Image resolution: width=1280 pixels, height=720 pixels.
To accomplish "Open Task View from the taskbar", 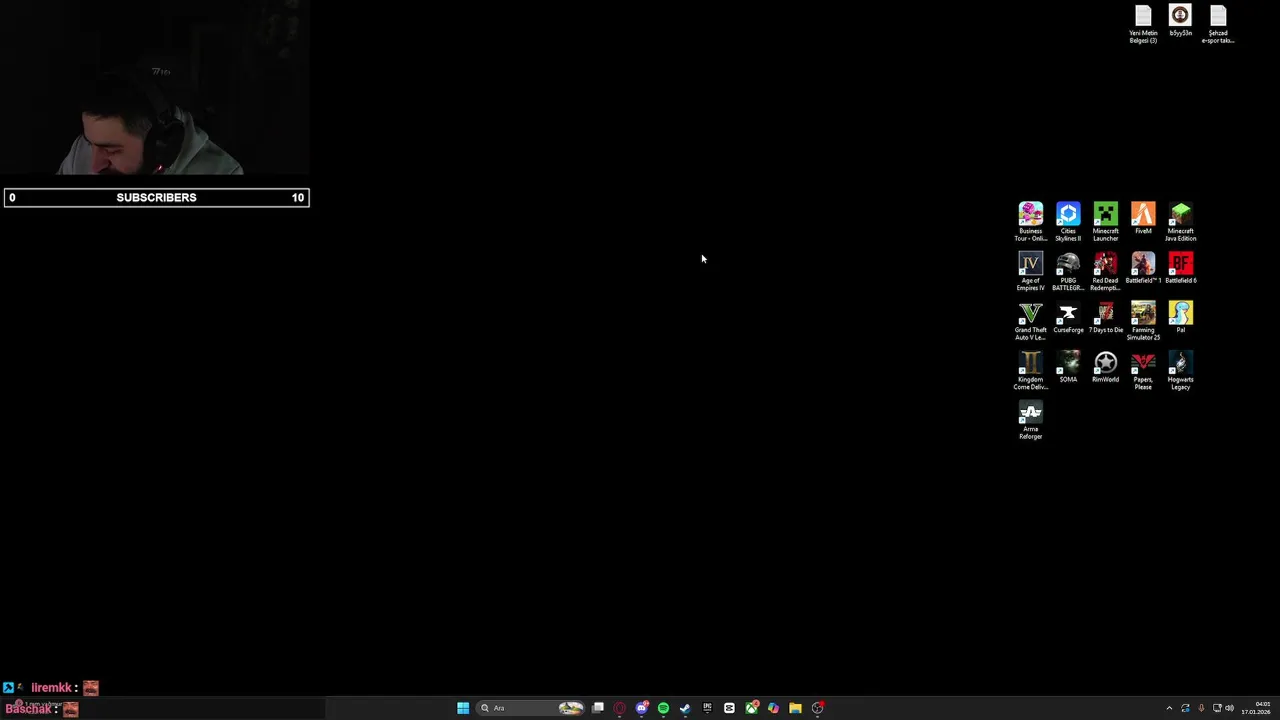I will point(598,708).
